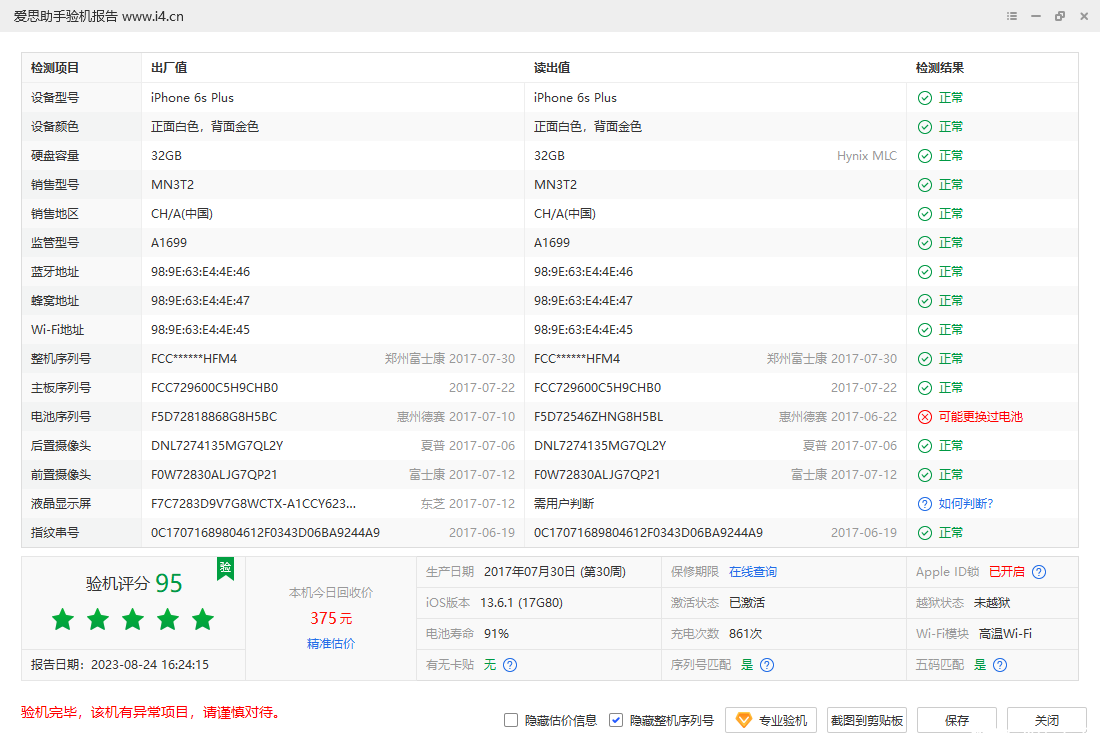Restore the window using the title bar button

(1060, 16)
